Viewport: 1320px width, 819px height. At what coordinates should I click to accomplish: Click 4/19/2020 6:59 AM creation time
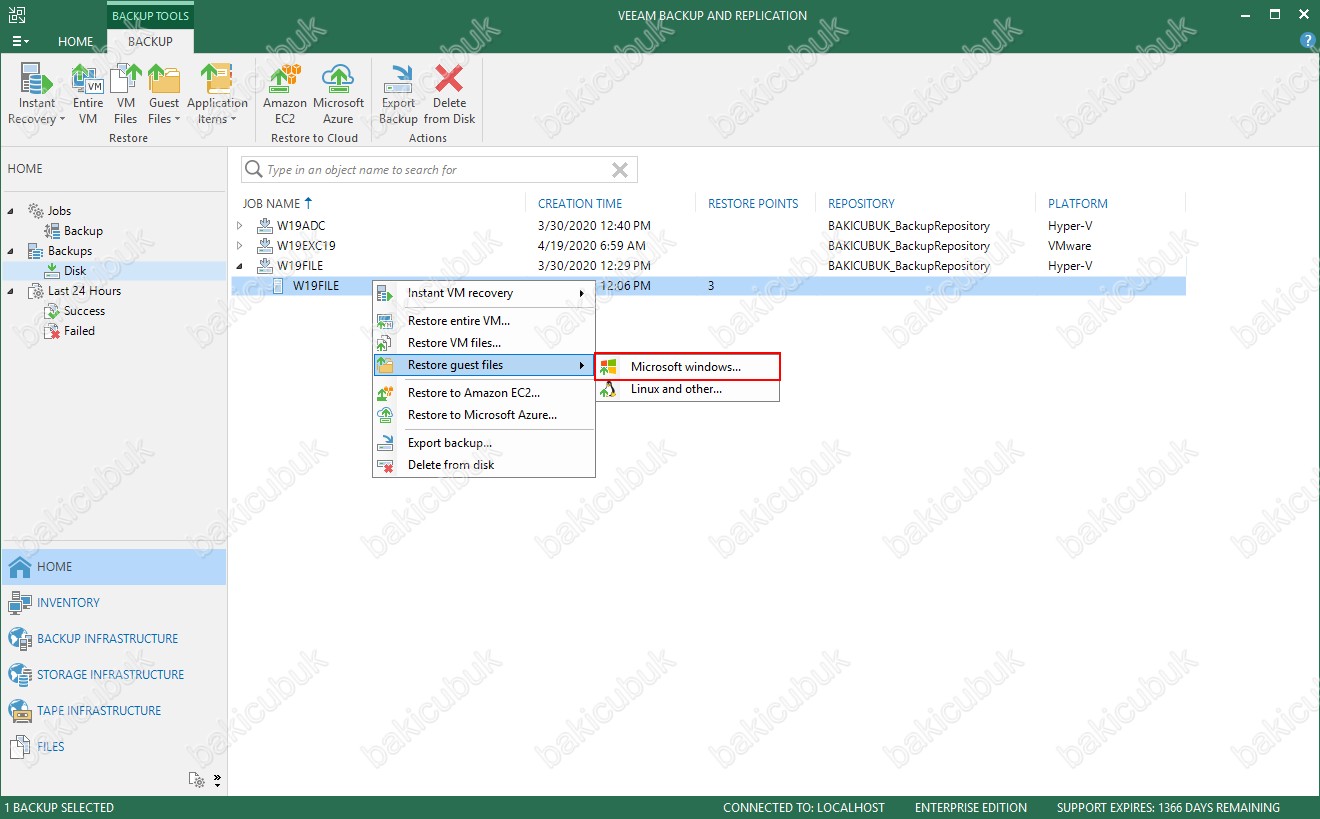point(592,246)
